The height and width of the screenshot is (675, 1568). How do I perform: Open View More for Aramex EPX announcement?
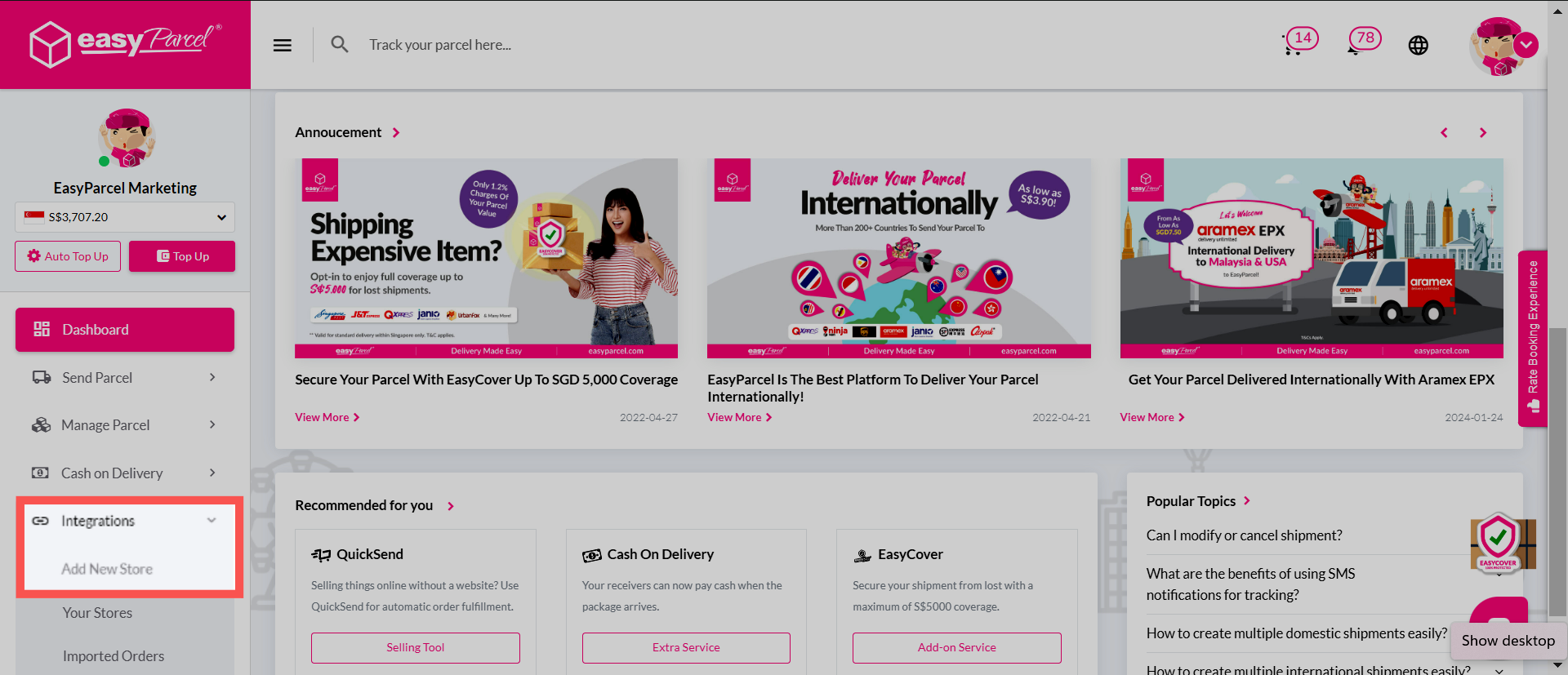tap(1152, 417)
